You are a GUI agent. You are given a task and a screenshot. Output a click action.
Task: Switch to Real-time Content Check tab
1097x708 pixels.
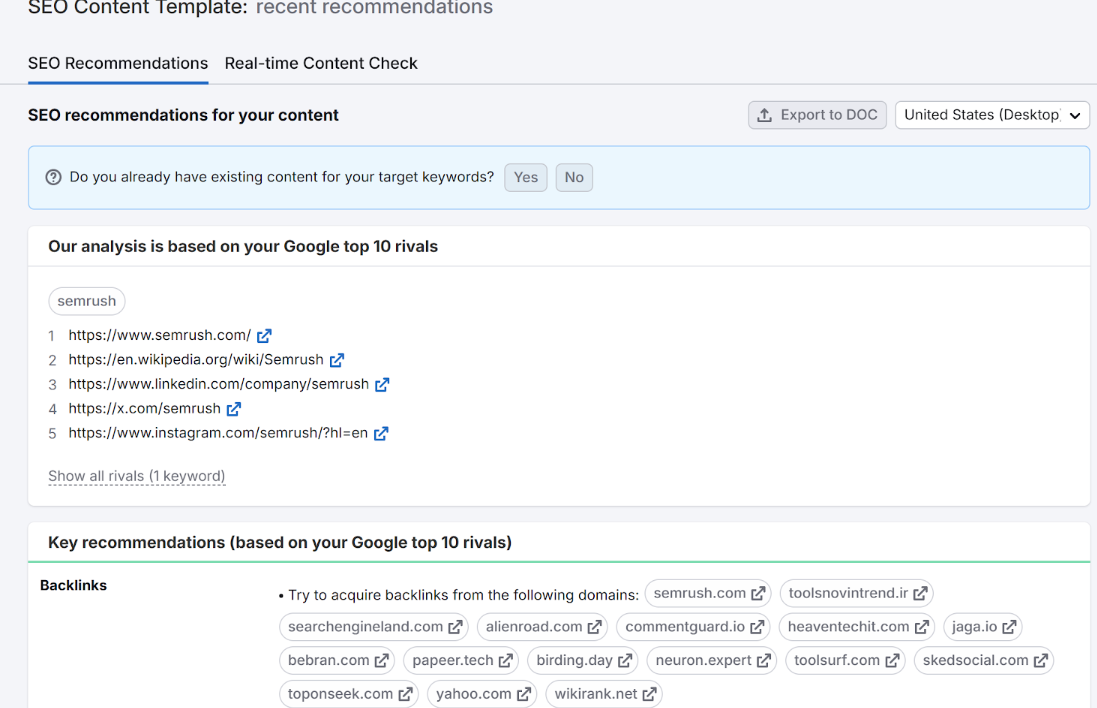click(321, 63)
